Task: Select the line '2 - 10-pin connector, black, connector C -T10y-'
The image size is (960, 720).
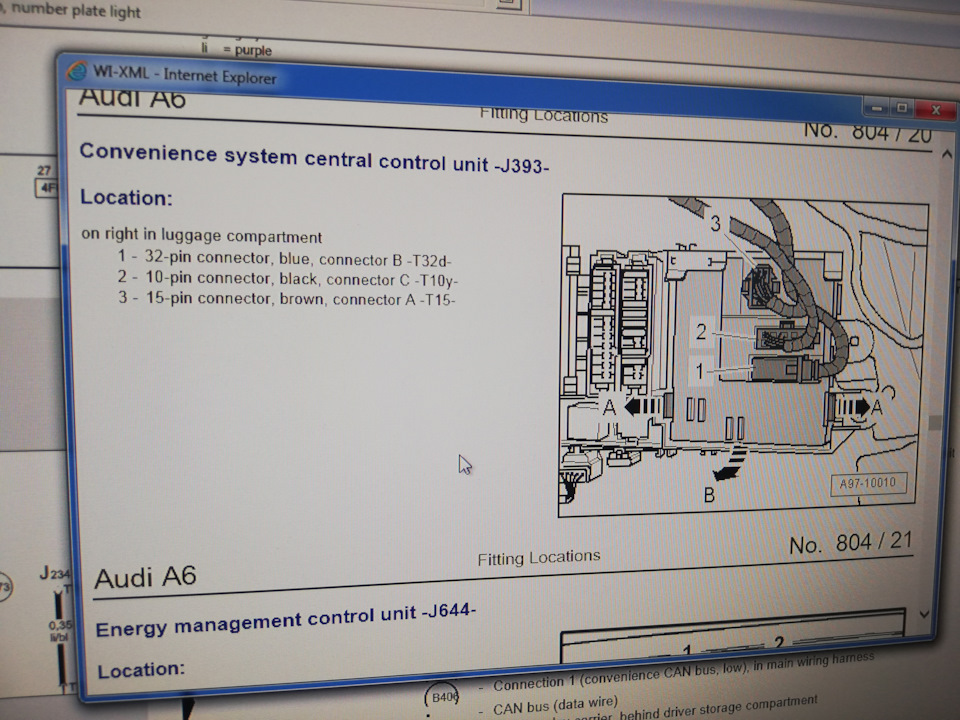Action: pos(288,279)
